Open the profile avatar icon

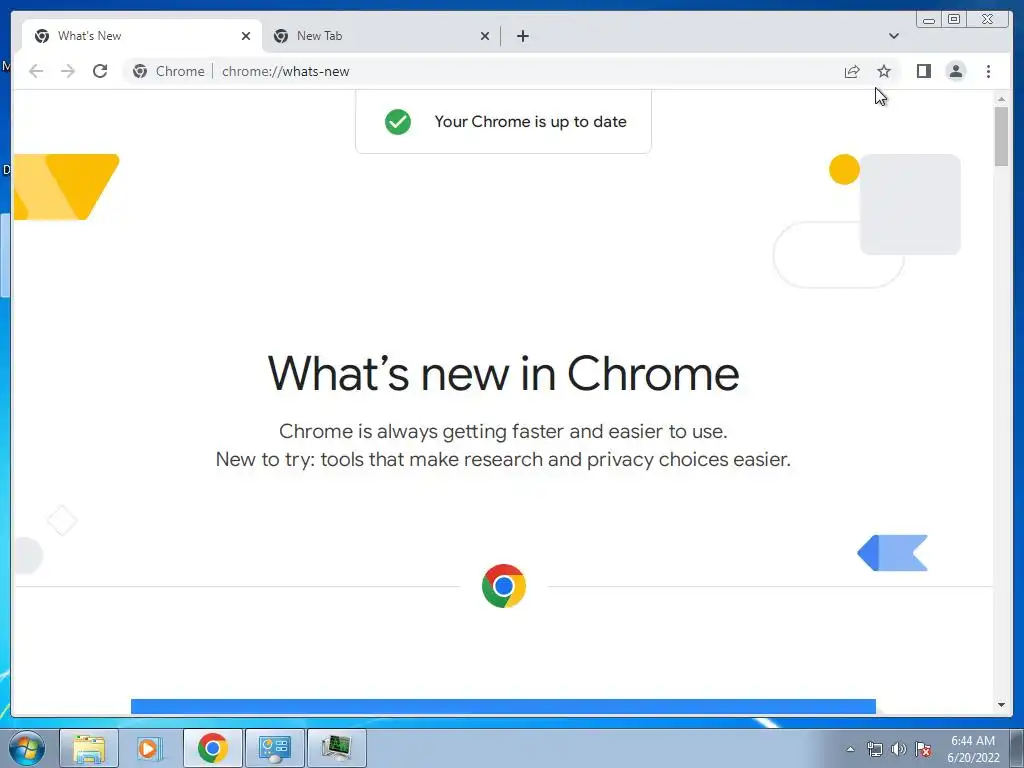955,71
